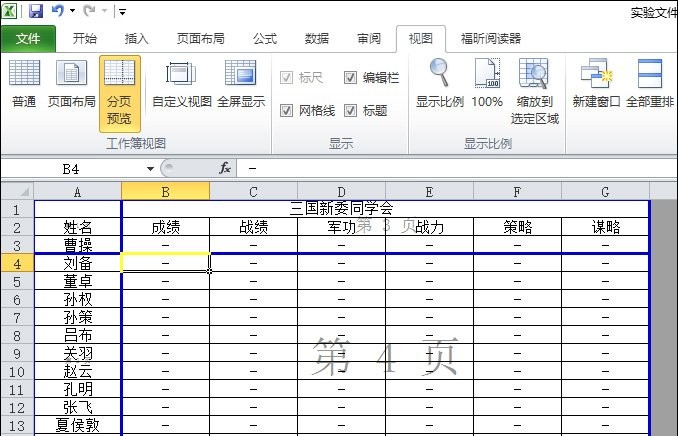The width and height of the screenshot is (678, 436).
Task: Select the cell containing 曹操
Action: (77, 245)
